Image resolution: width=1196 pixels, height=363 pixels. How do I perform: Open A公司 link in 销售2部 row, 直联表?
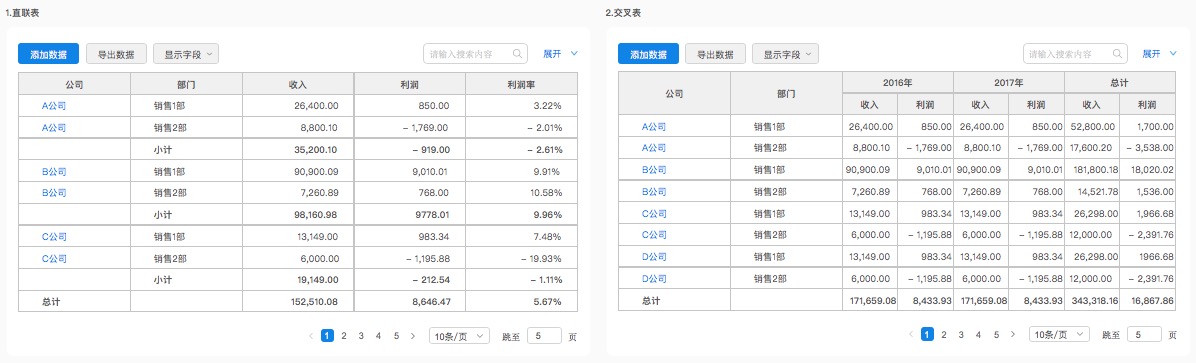coord(53,128)
